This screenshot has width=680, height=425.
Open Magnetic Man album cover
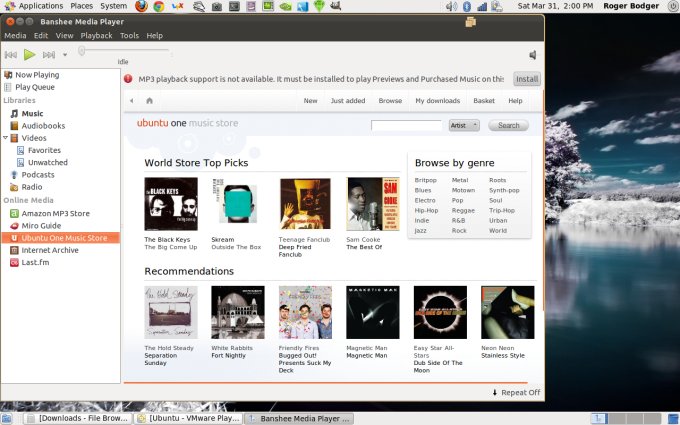[373, 312]
